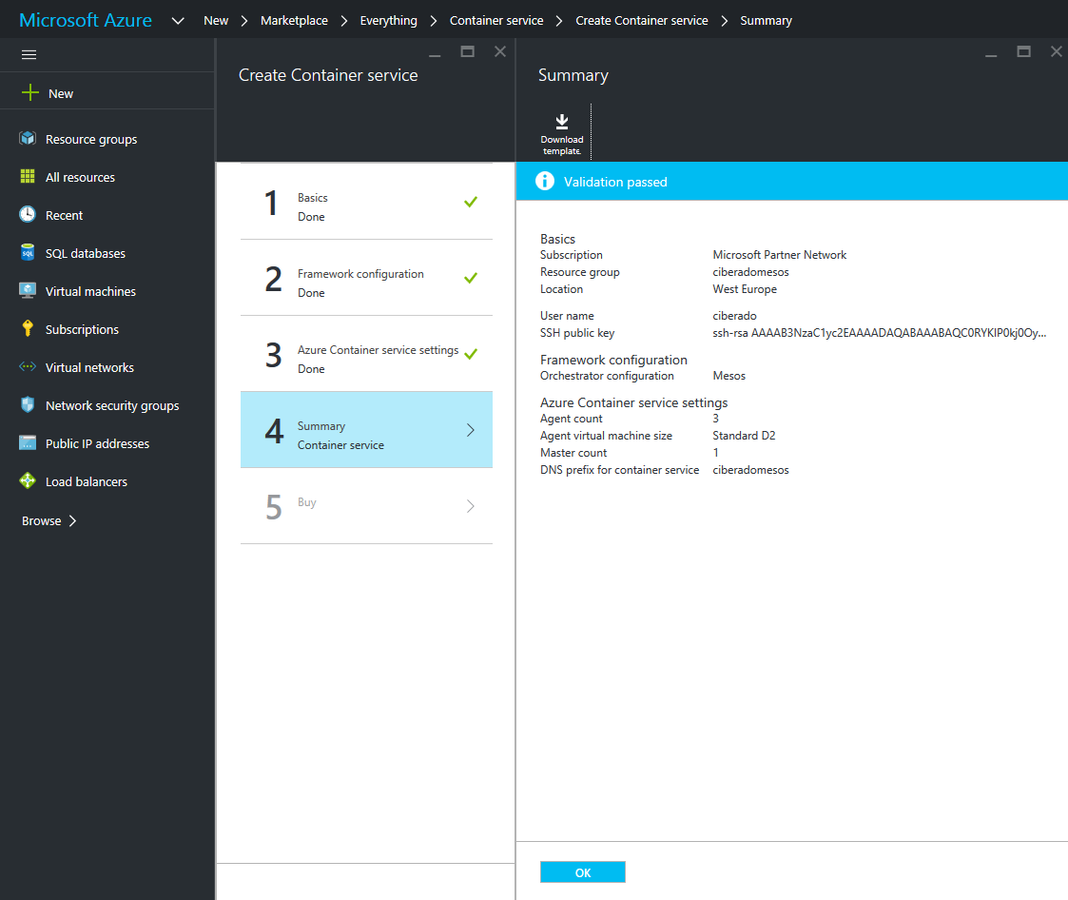Viewport: 1068px width, 900px height.
Task: Click the All resources grid icon
Action: click(27, 176)
